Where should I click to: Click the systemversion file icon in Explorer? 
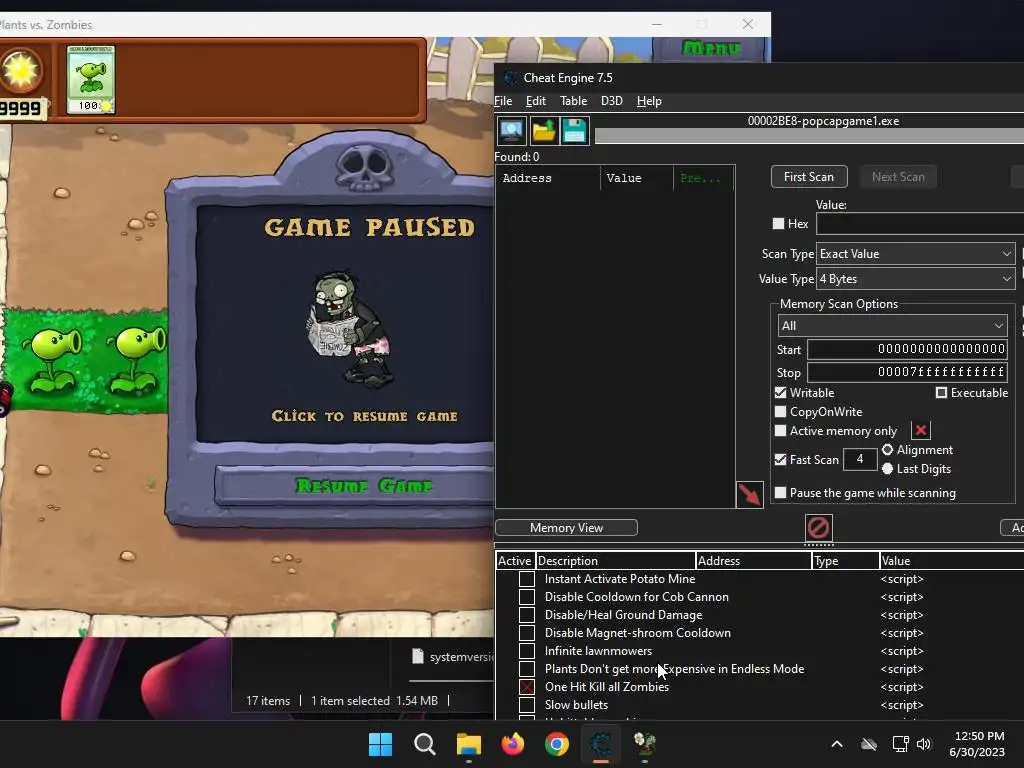(418, 656)
